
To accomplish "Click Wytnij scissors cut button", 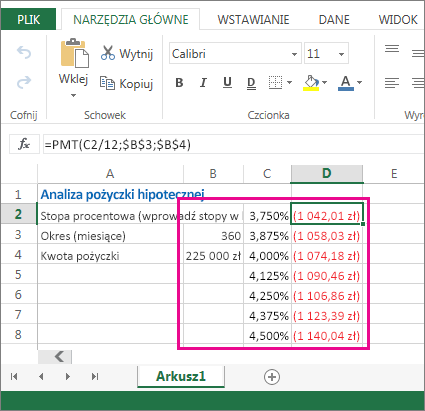I will (x=127, y=53).
